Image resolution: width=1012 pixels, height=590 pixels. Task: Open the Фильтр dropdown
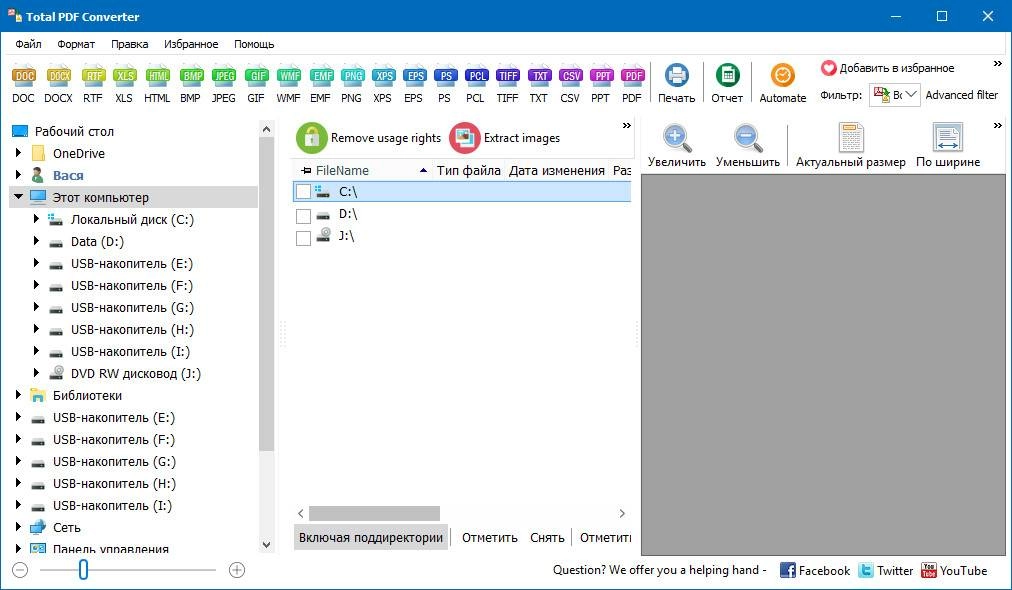pos(895,95)
